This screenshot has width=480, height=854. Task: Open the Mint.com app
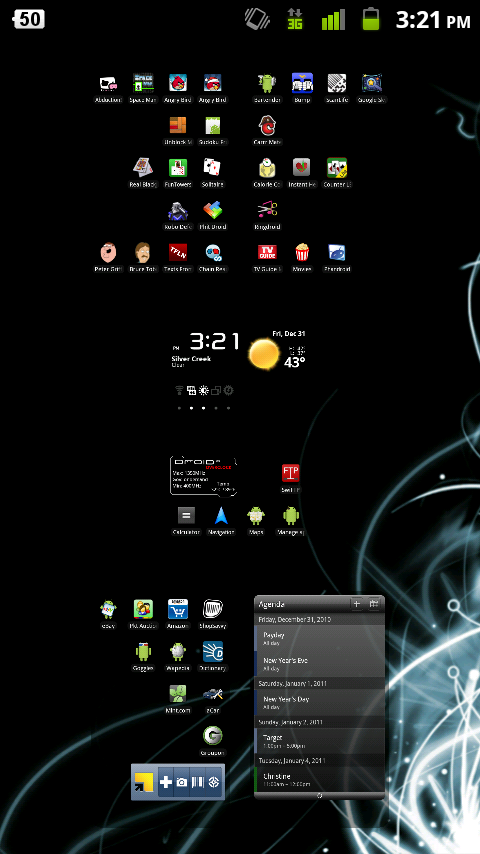coord(178,693)
